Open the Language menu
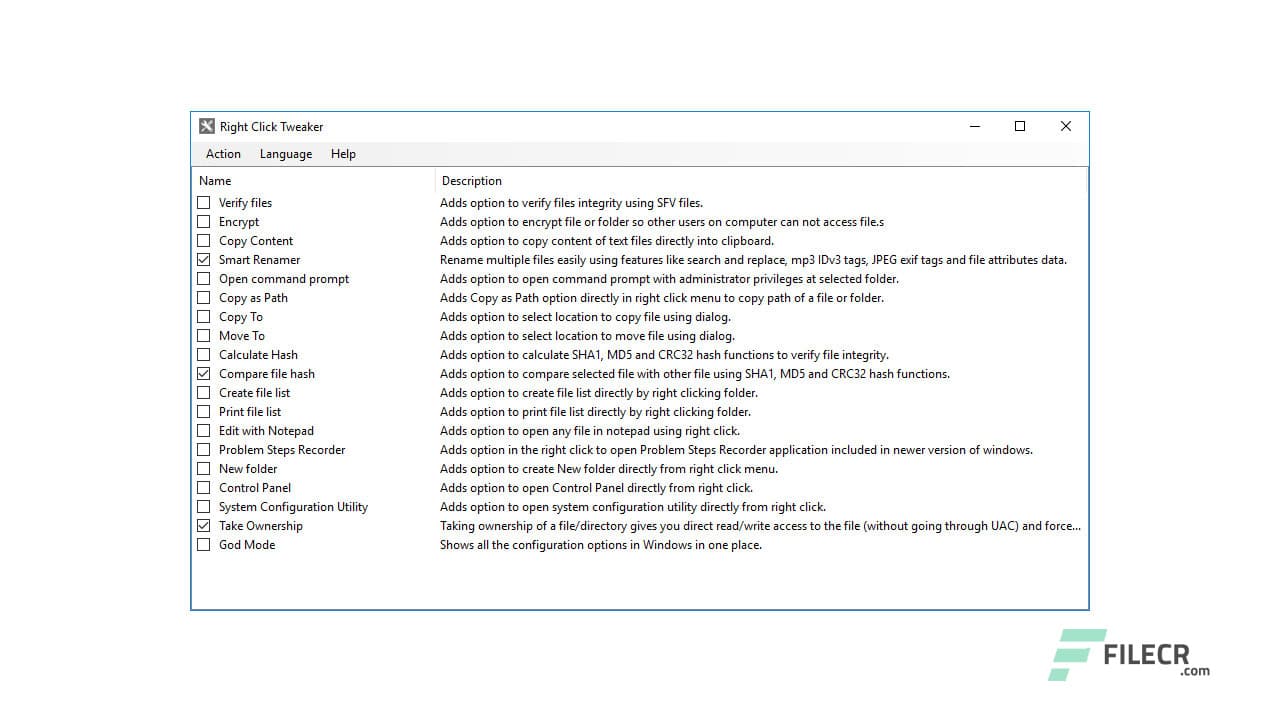Screen dimensions: 1280x720 click(285, 154)
